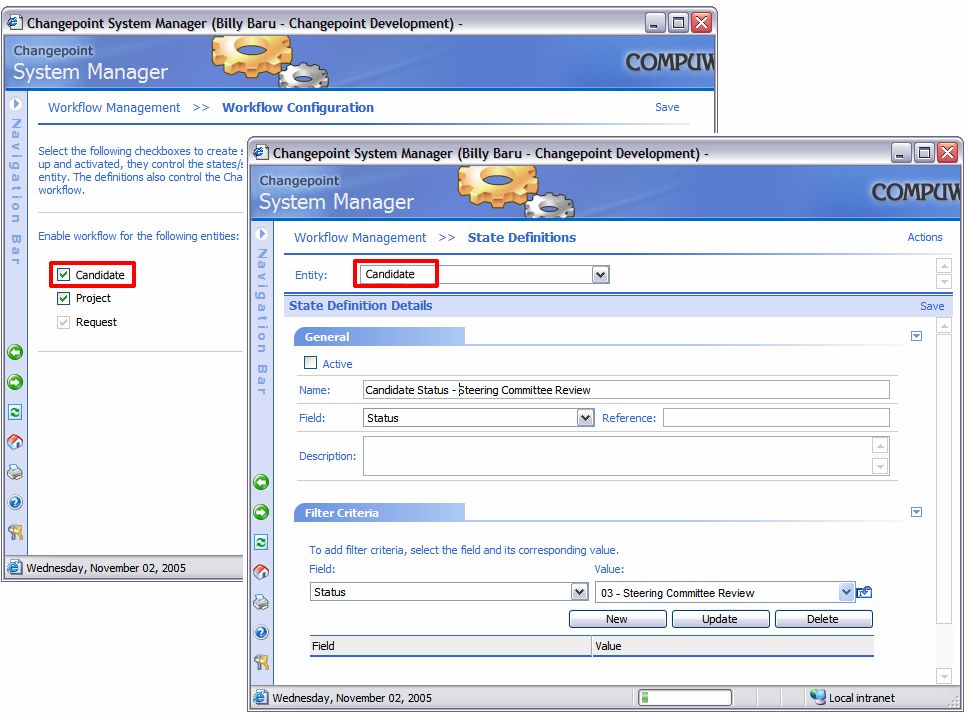This screenshot has height=715, width=968.
Task: Click the New filter criteria button
Action: (x=617, y=619)
